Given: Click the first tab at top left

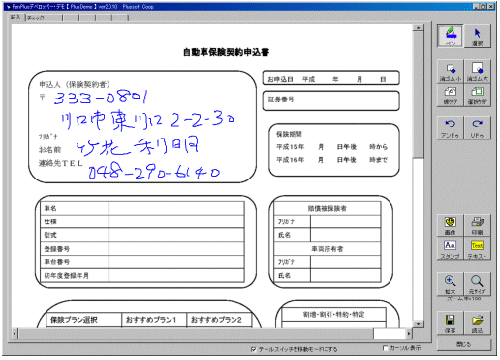Looking at the screenshot, I should coord(16,17).
